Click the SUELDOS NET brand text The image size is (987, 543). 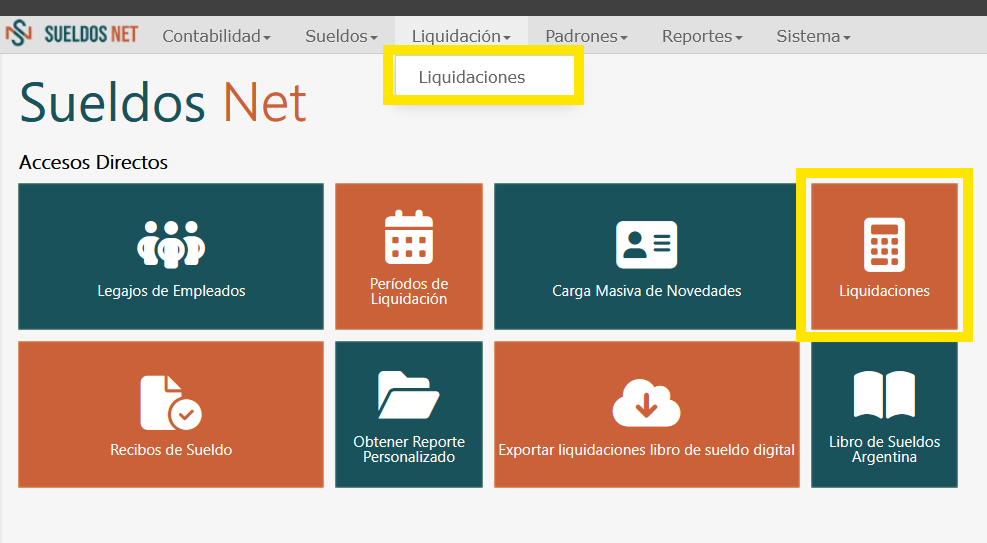91,33
